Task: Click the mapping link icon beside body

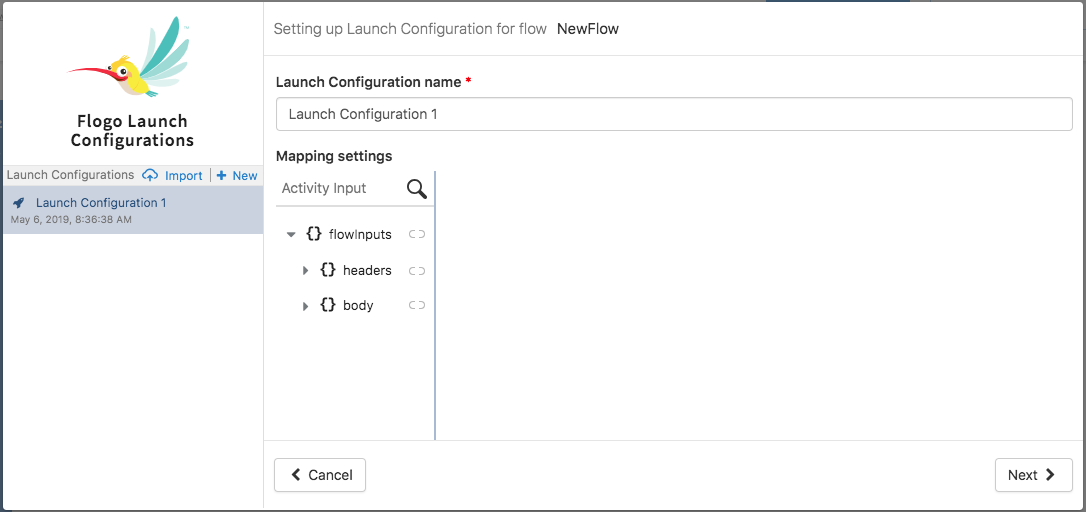Action: (x=417, y=305)
